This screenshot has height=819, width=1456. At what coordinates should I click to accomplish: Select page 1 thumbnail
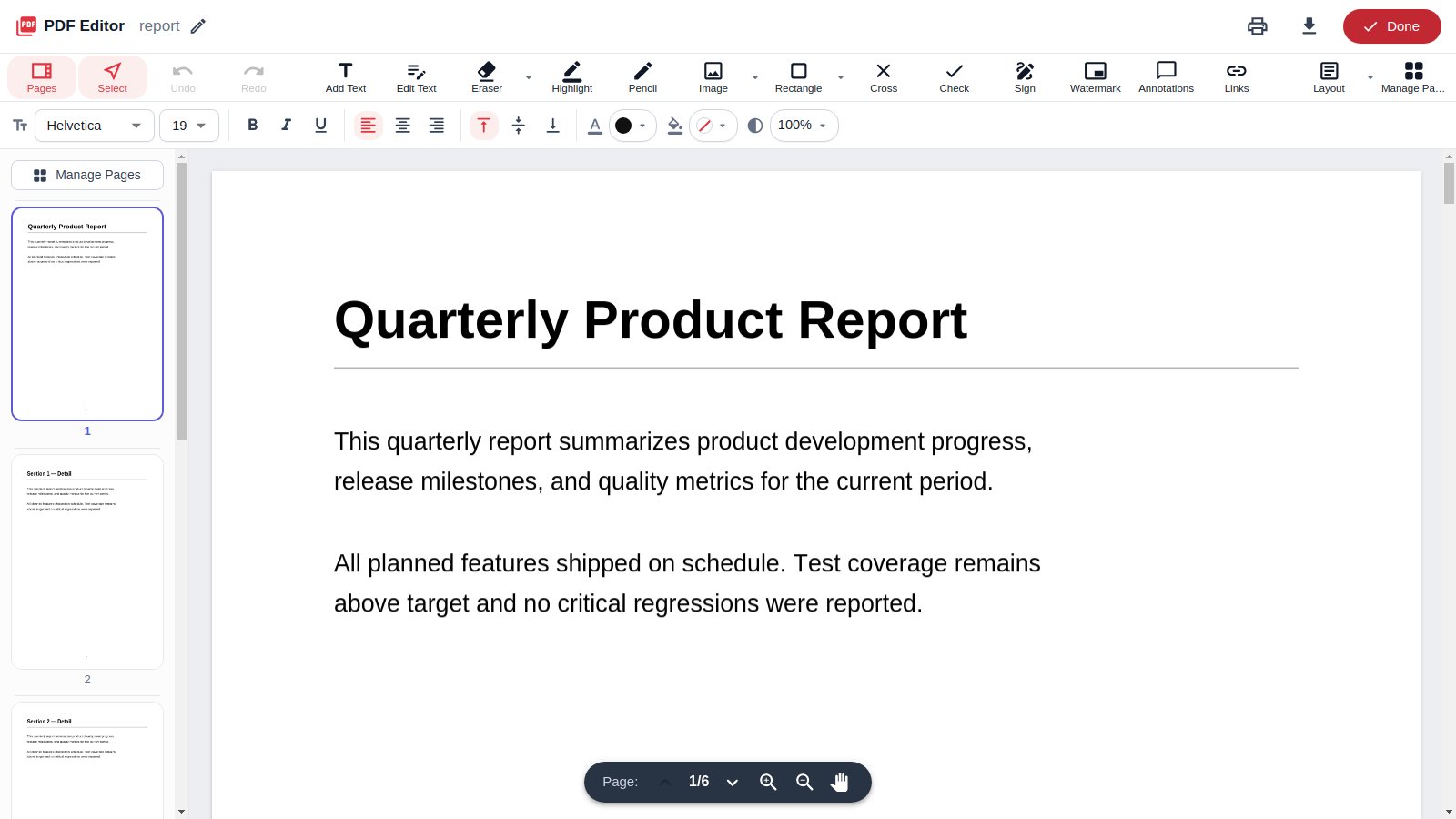click(x=87, y=314)
